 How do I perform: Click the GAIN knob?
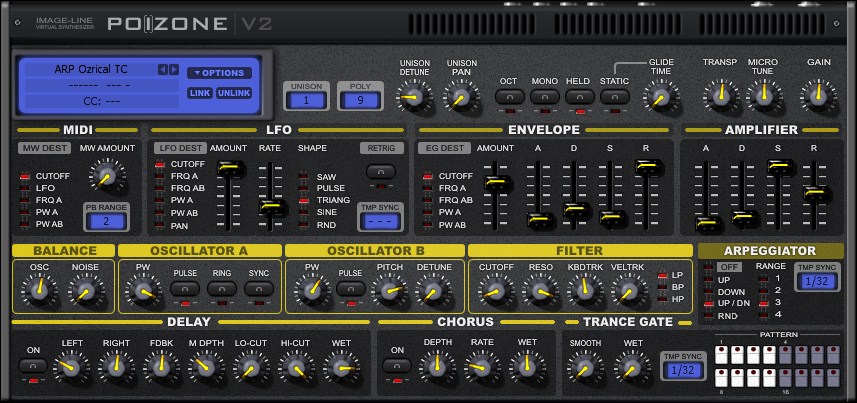[818, 96]
